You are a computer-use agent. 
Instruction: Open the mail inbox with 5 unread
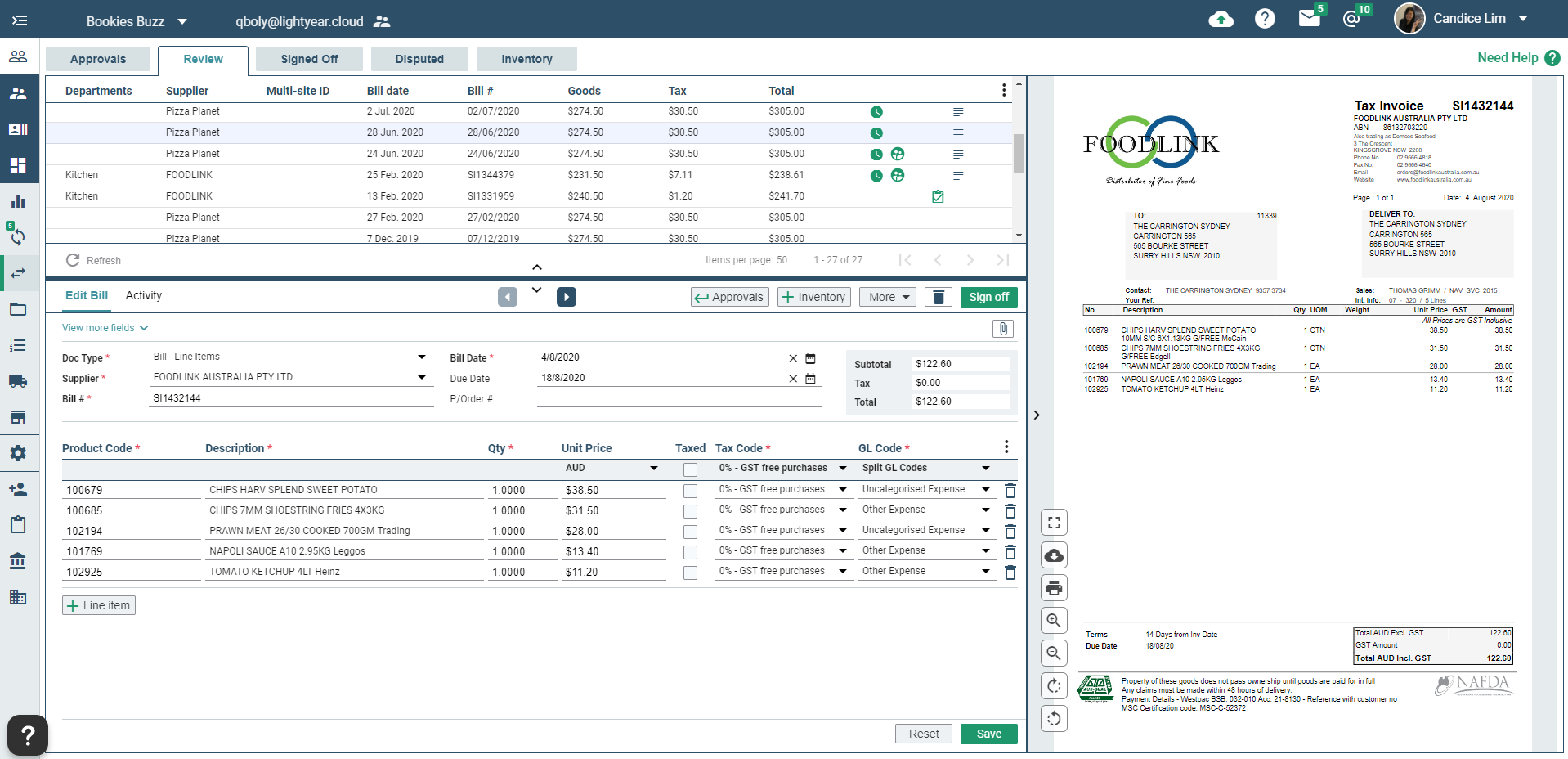[x=1310, y=18]
